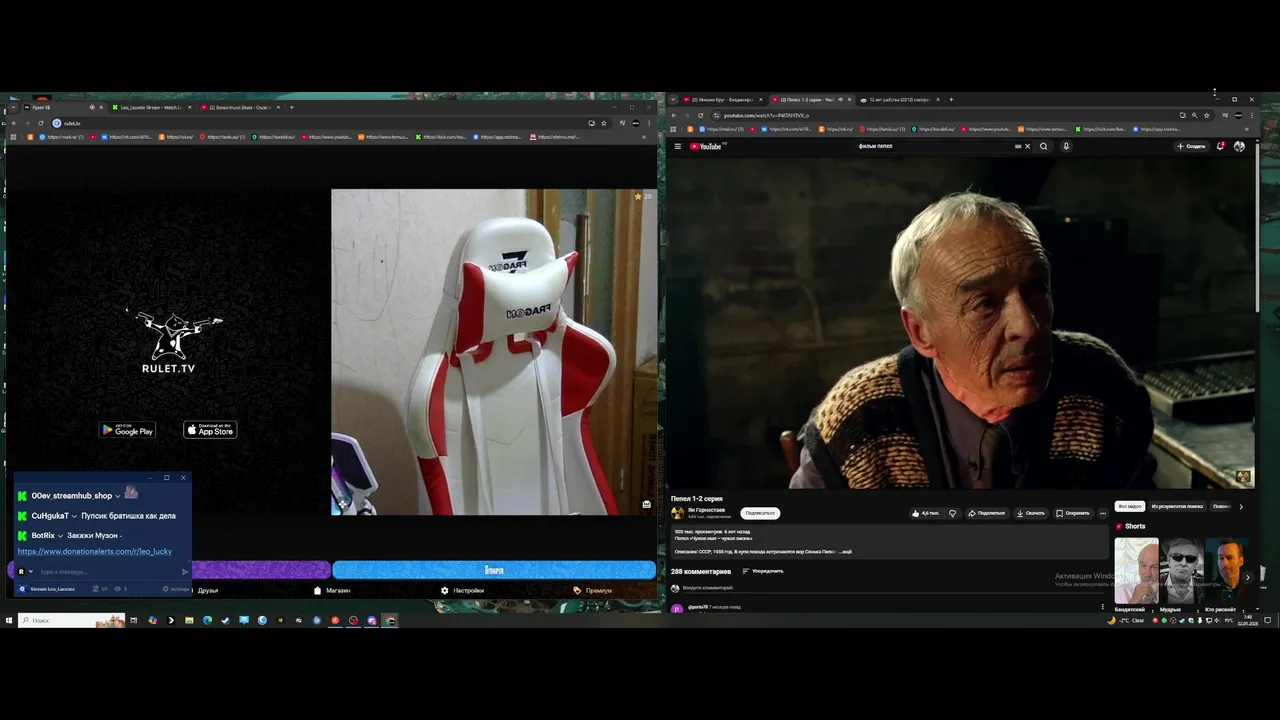
Task: Open the Упорядочить comments sort dropdown
Action: coord(763,571)
